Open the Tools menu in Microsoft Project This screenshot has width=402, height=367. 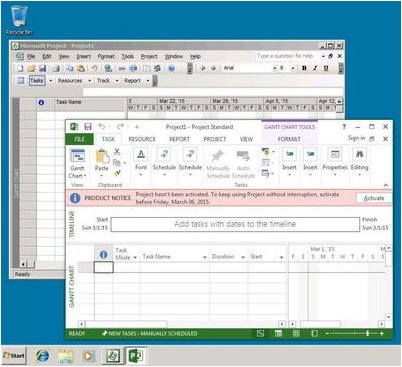(128, 56)
